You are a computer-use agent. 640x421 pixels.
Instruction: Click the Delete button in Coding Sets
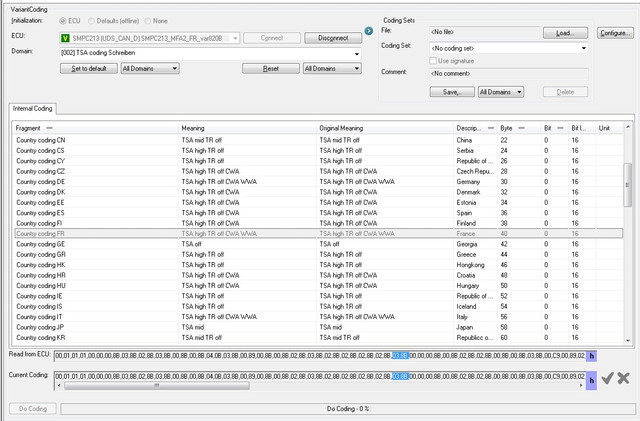pyautogui.click(x=565, y=92)
